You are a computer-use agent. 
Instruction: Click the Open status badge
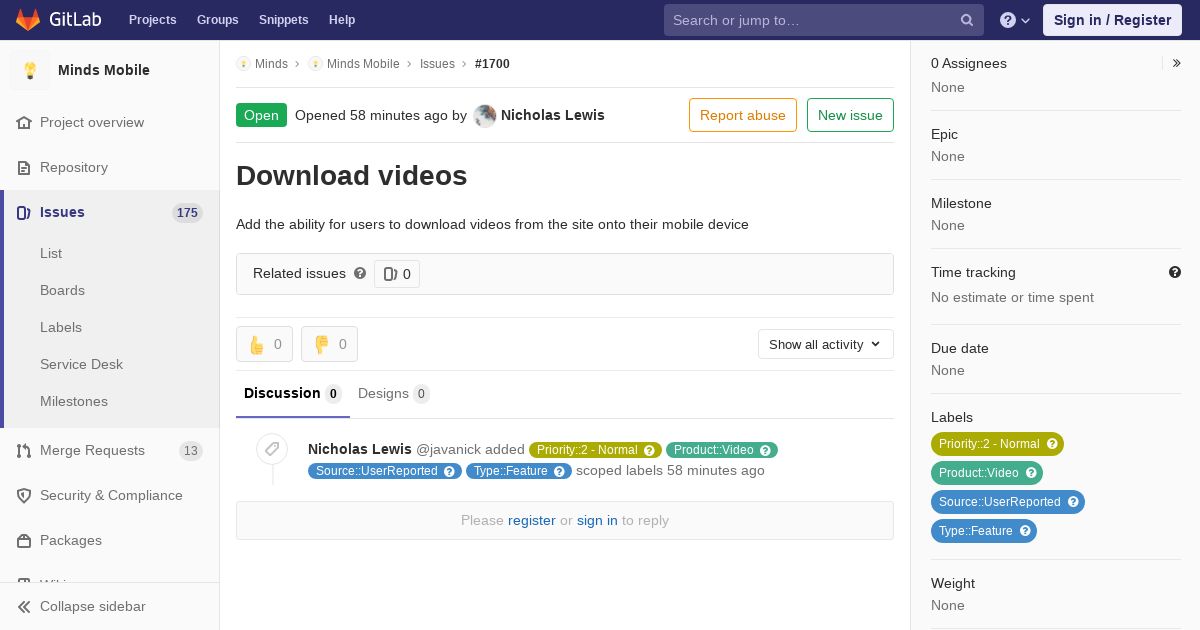tap(261, 115)
